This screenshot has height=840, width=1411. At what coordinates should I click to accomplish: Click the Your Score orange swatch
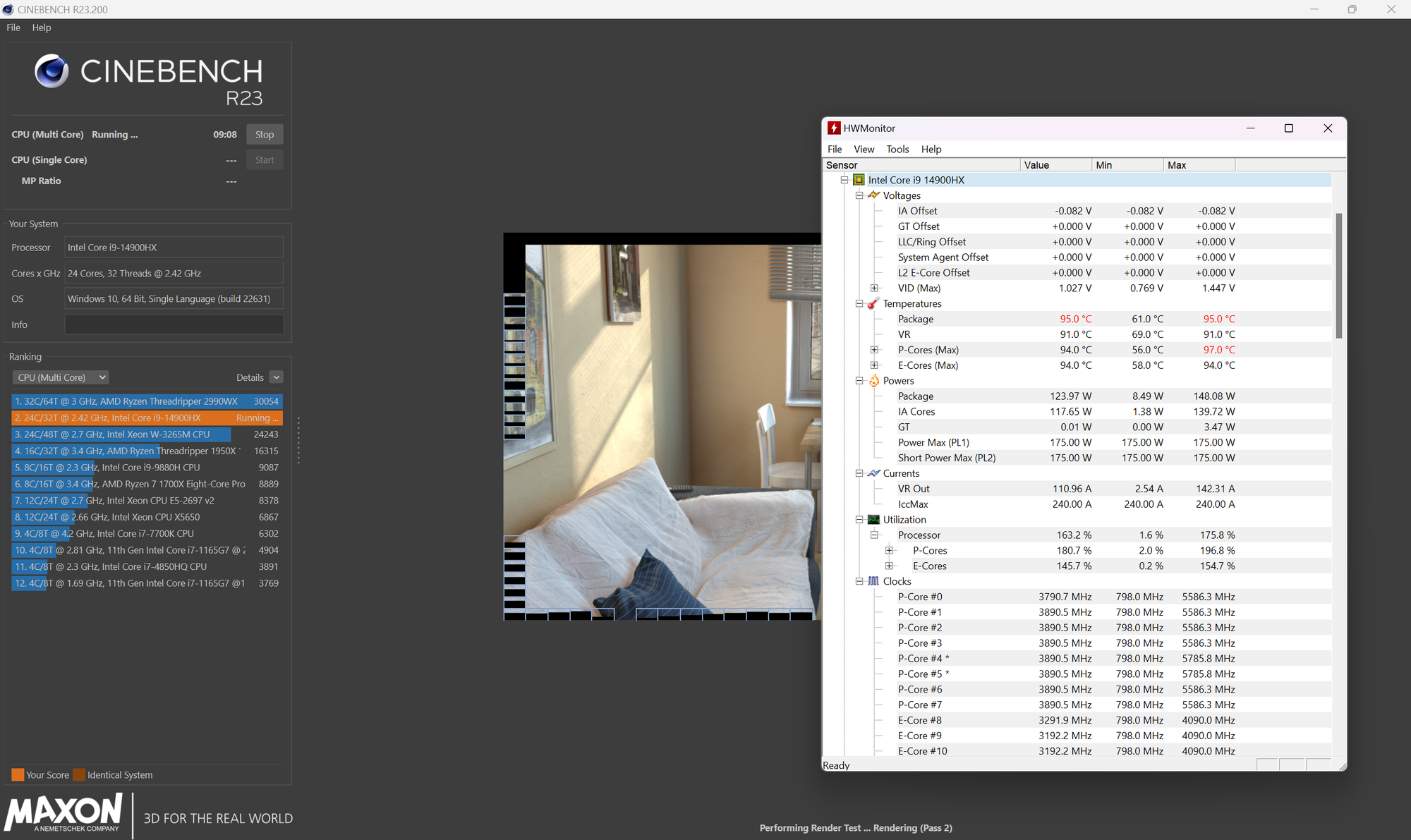coord(18,774)
